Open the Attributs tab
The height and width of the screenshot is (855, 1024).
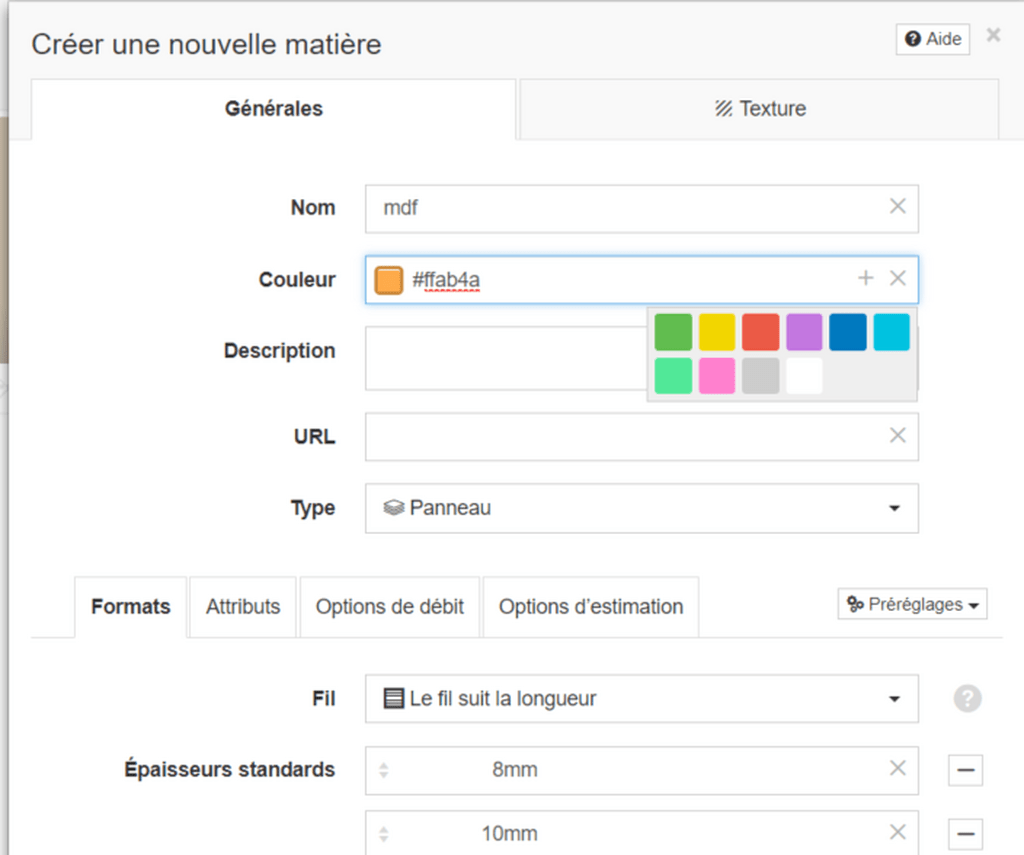tap(243, 607)
